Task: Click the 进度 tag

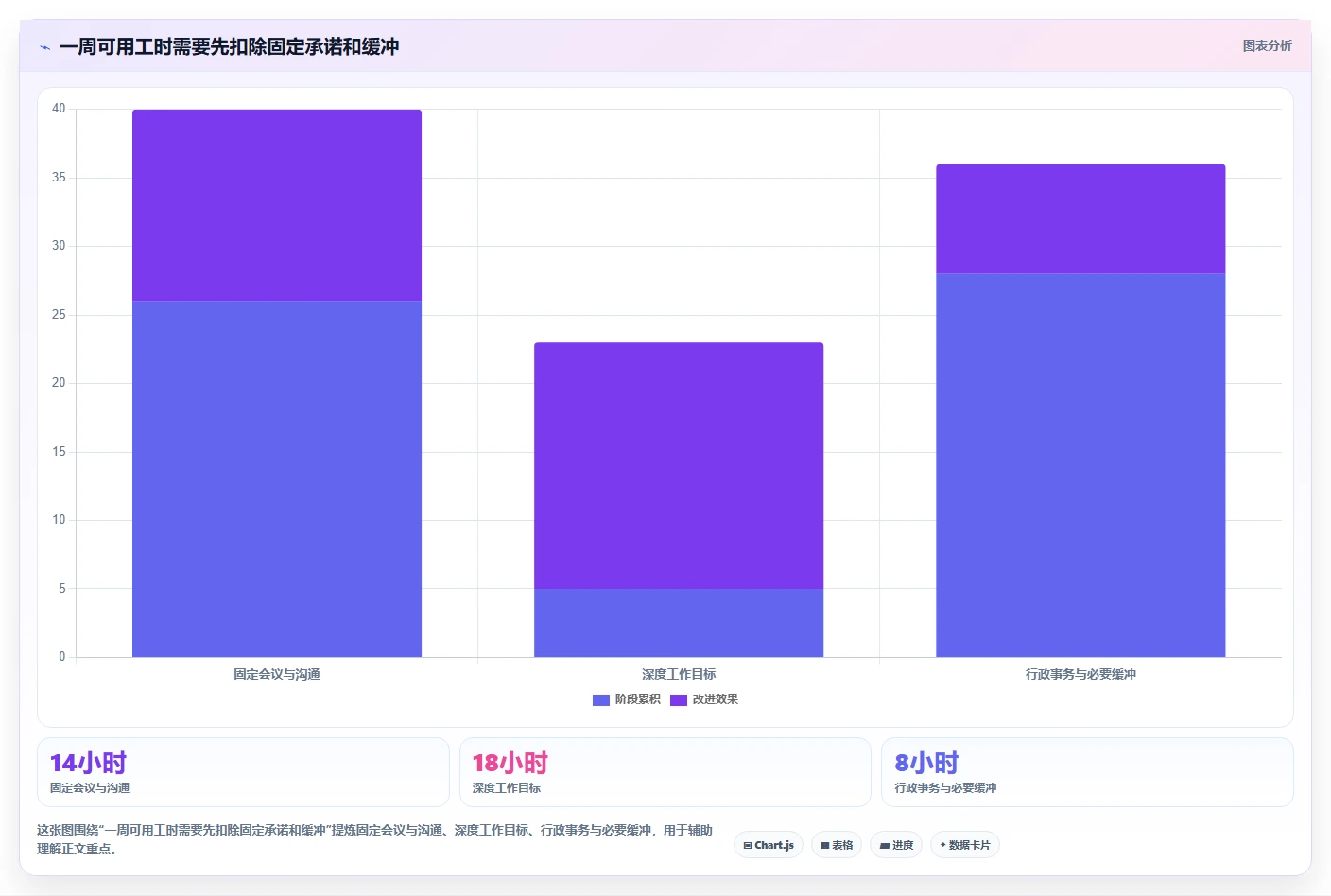Action: click(896, 845)
